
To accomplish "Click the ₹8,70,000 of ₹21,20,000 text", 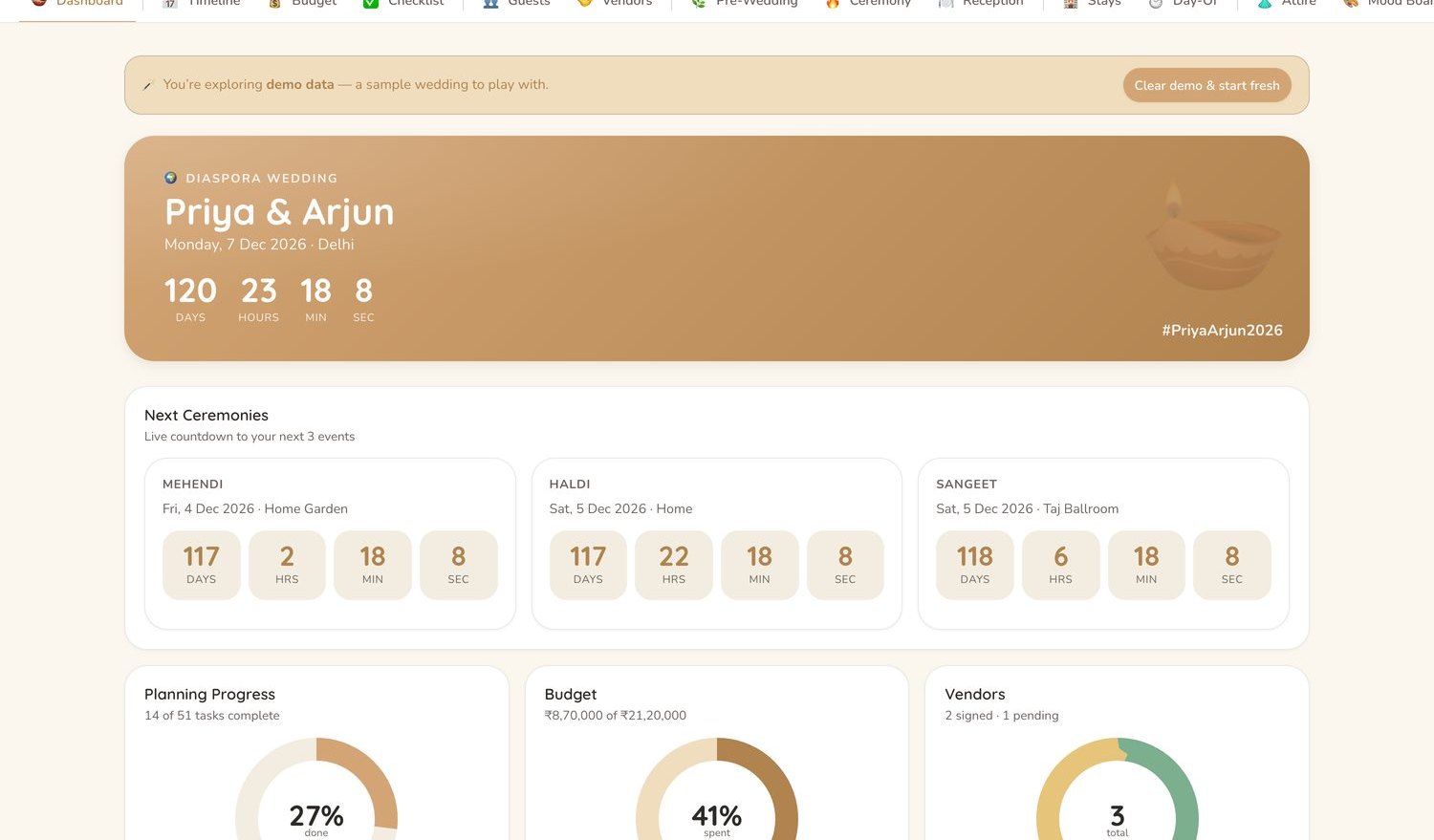I will click(616, 716).
